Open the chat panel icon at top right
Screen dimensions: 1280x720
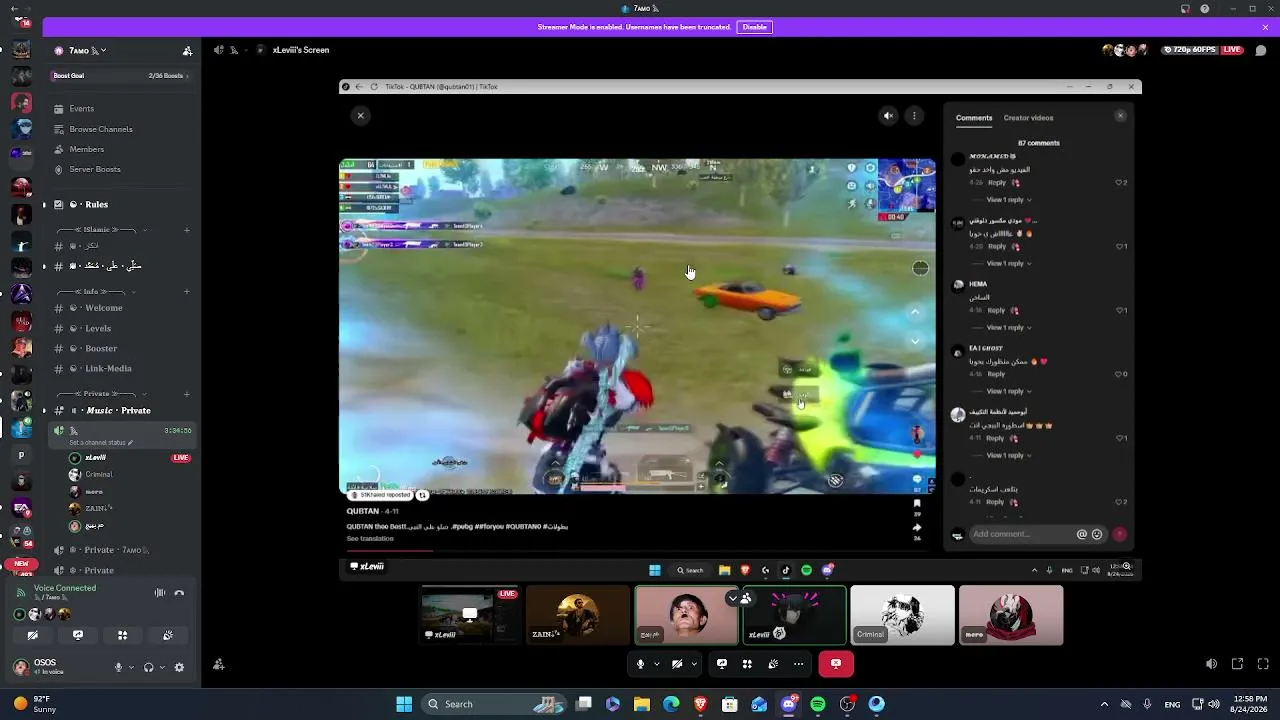point(1261,50)
